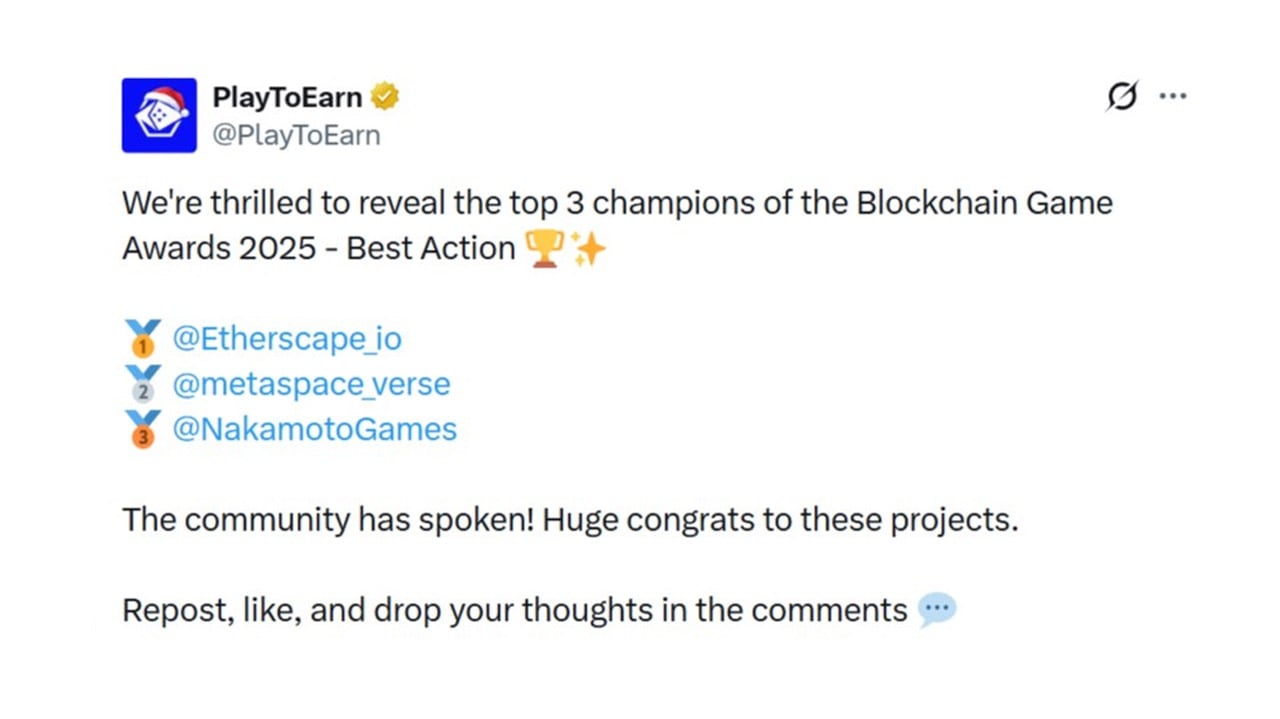Click the "The community has spoken!" sentence

pos(328,520)
